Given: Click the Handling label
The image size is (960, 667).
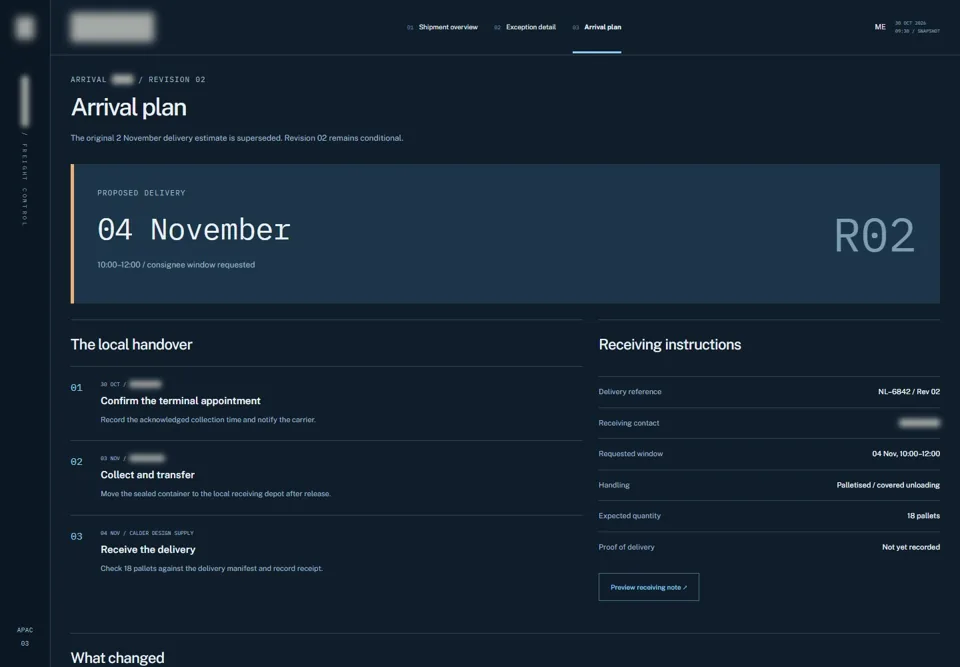Looking at the screenshot, I should coord(613,485).
